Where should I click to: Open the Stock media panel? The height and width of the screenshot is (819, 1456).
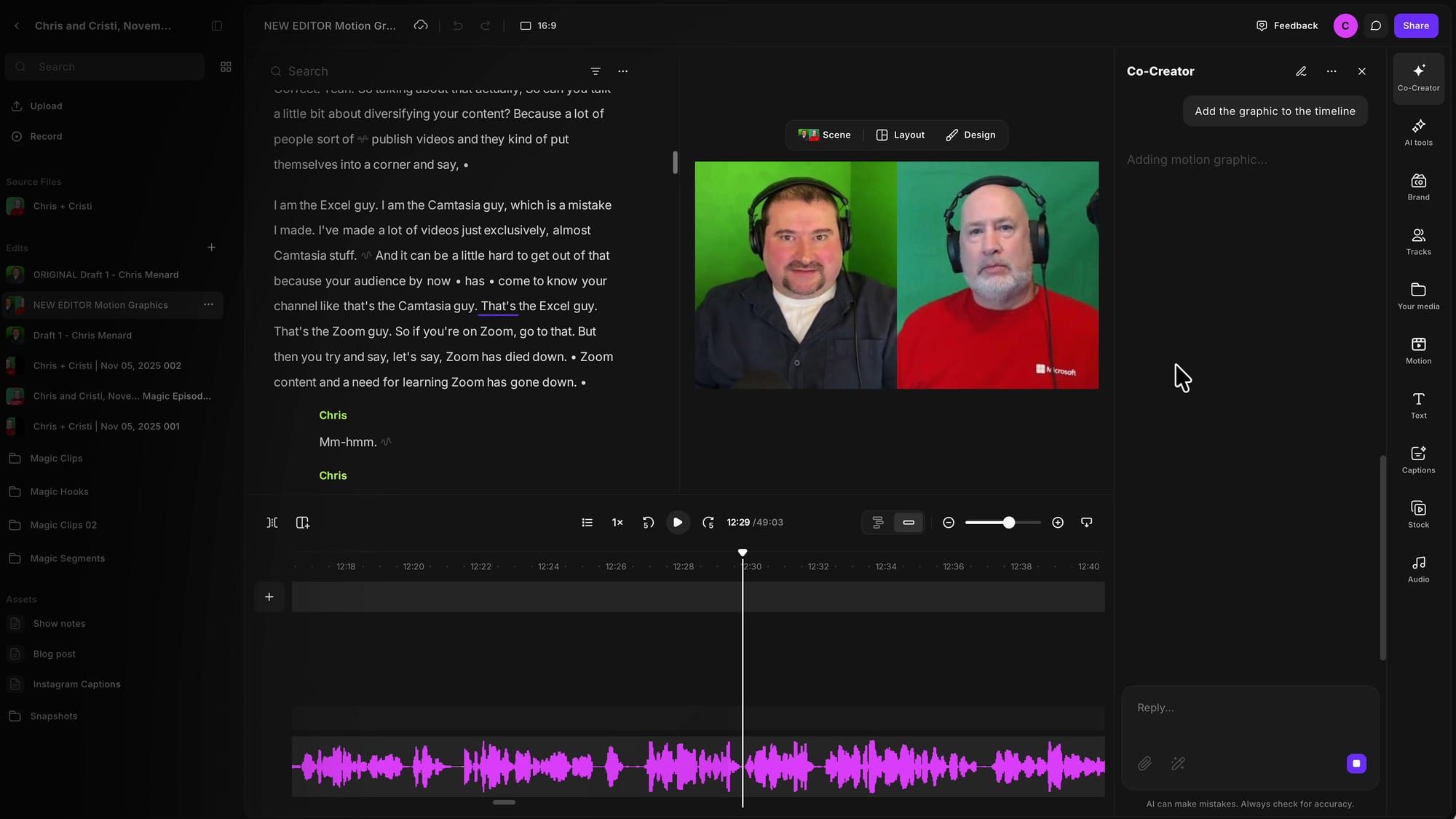1418,515
